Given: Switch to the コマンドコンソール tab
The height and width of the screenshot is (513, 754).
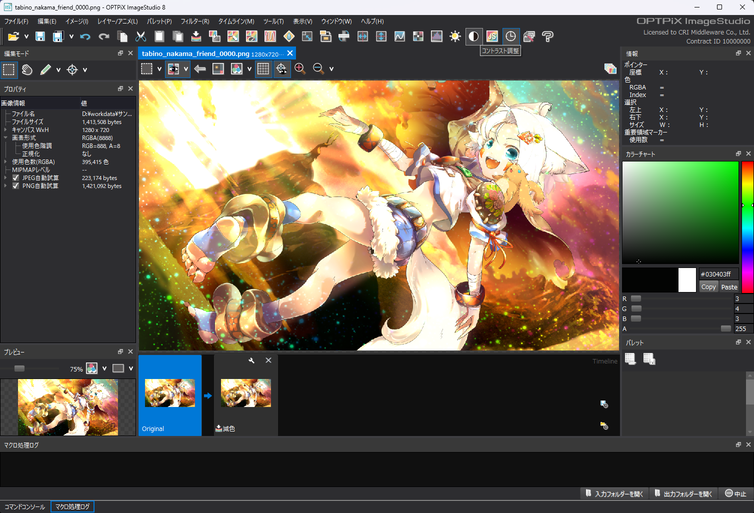Looking at the screenshot, I should (25, 507).
